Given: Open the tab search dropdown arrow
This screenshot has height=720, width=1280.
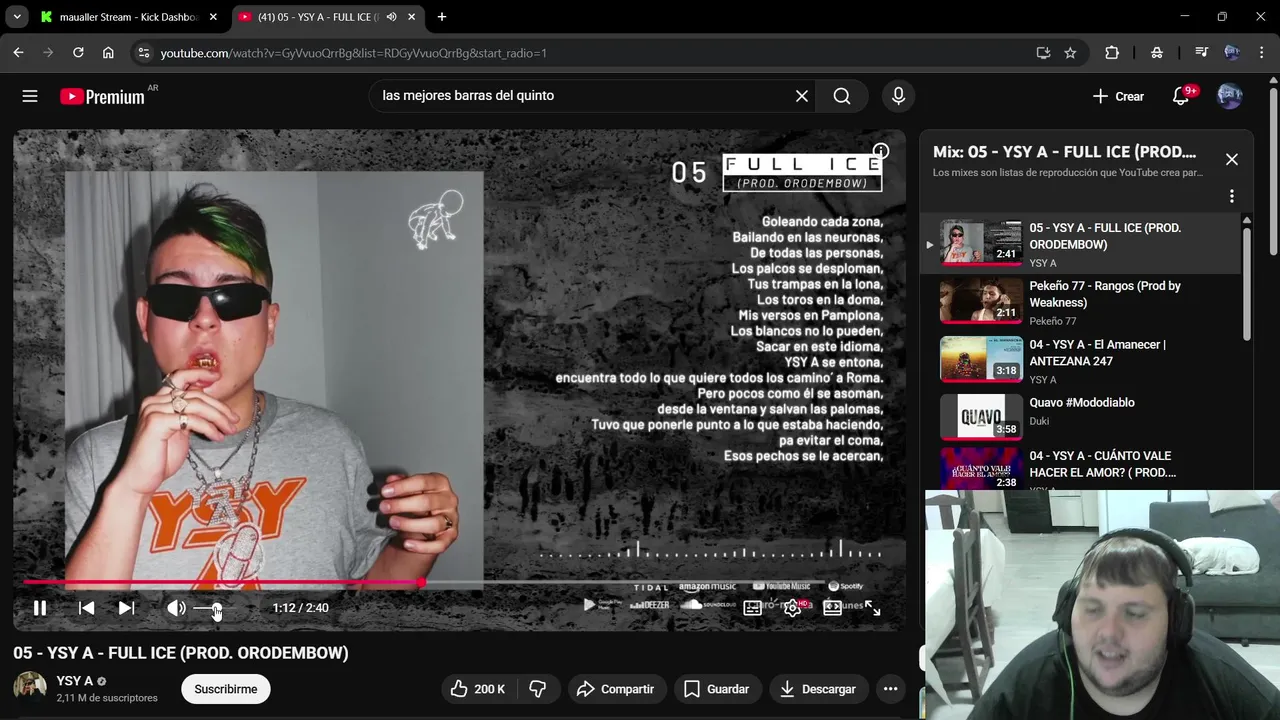Looking at the screenshot, I should [x=17, y=17].
